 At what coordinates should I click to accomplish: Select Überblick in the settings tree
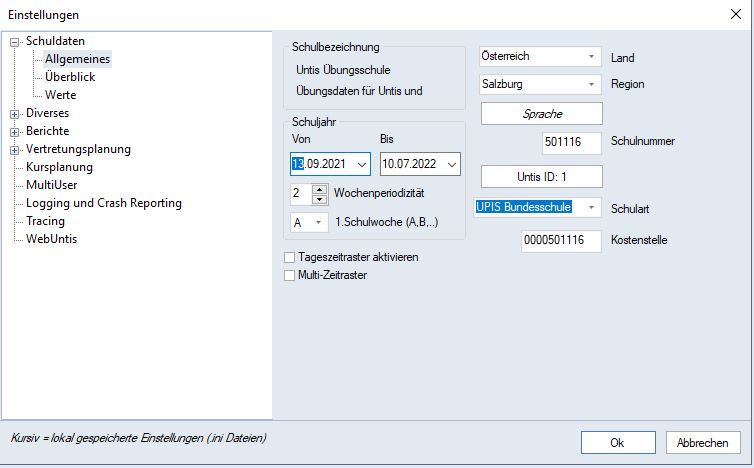[70, 77]
